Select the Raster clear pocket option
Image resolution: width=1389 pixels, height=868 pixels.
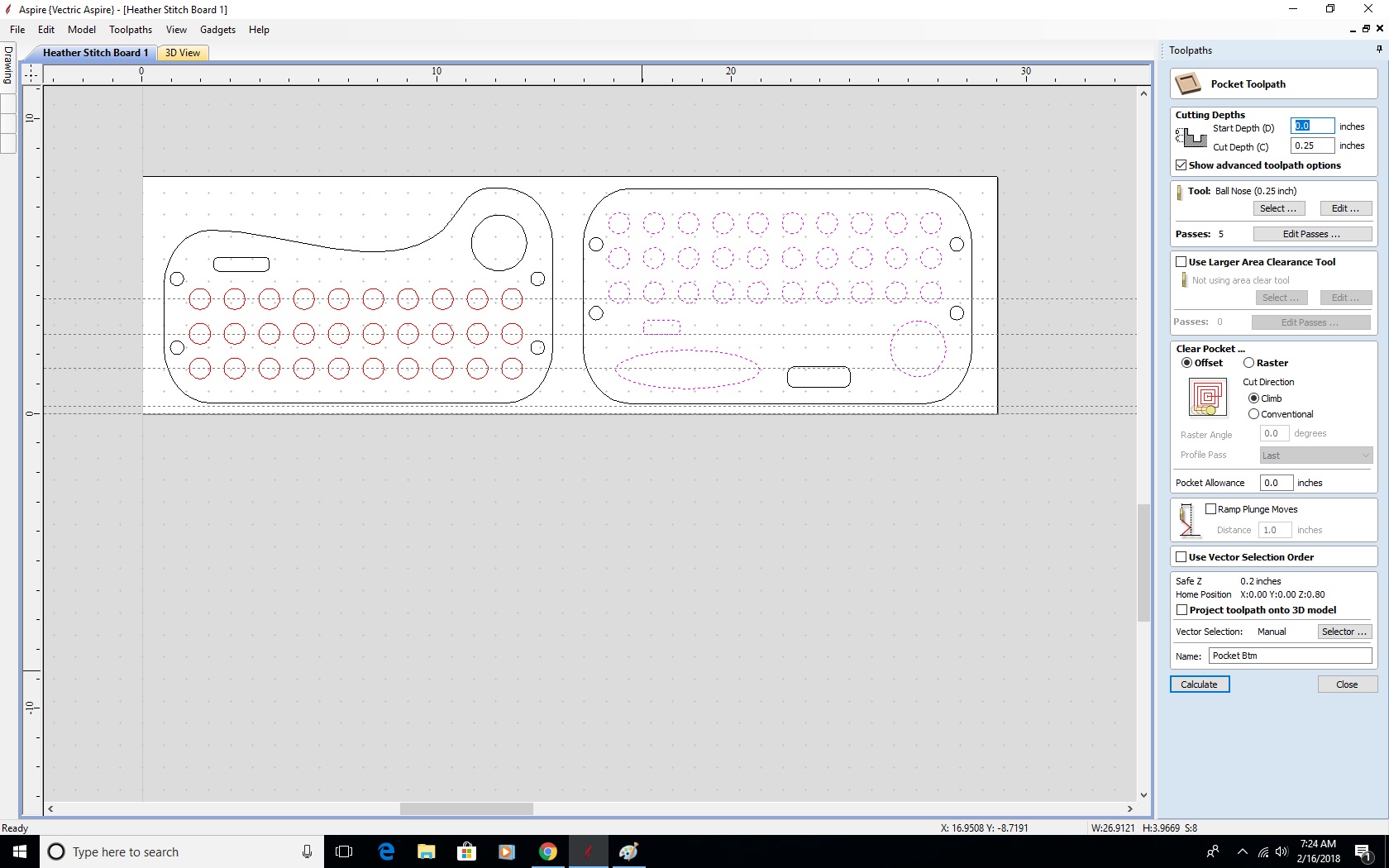[x=1248, y=363]
